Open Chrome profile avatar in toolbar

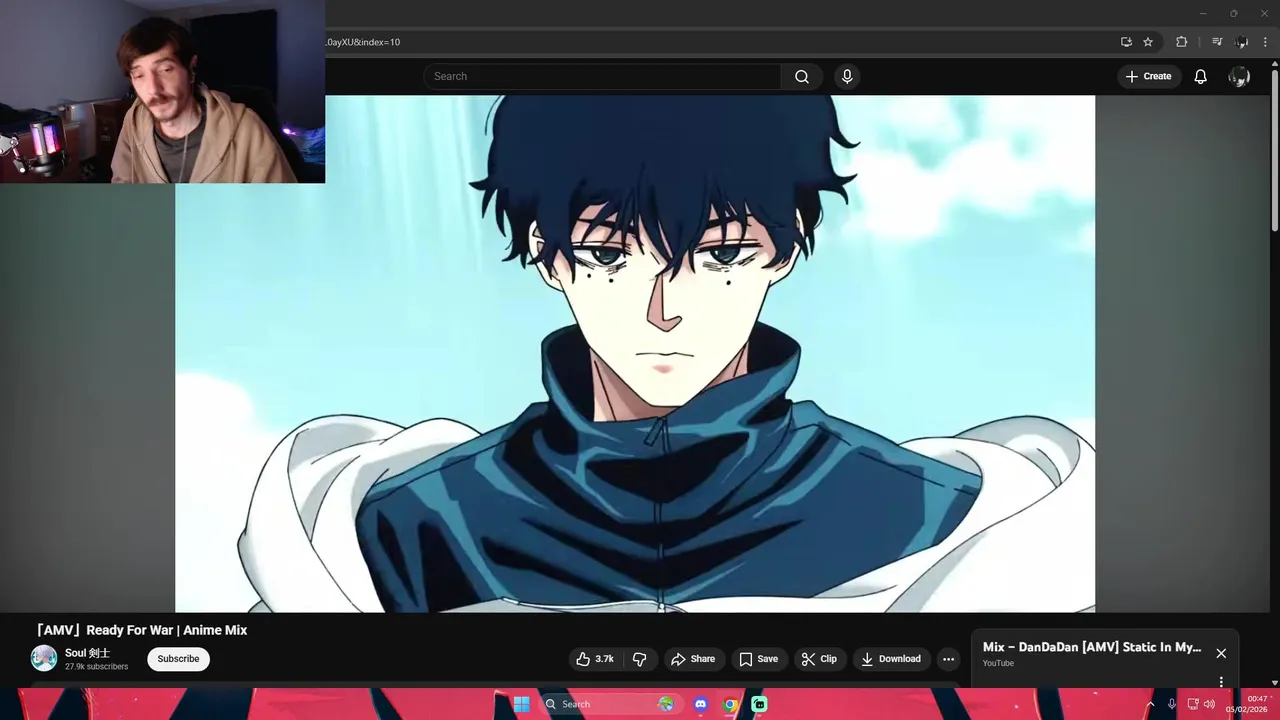coord(1242,42)
